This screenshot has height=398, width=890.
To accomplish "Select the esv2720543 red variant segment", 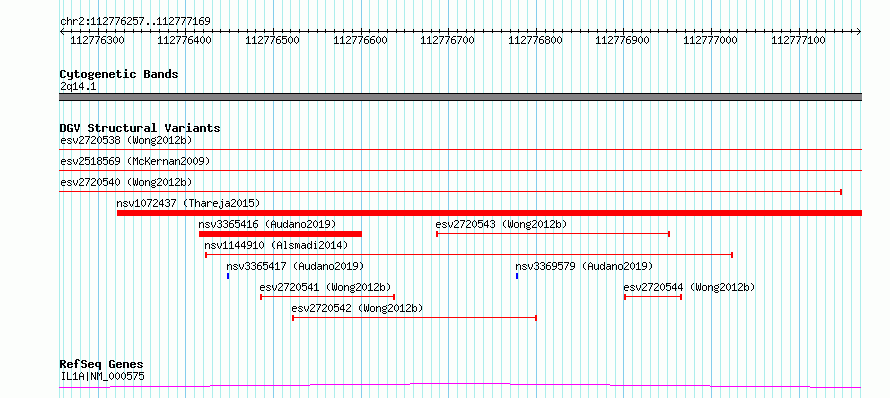I will click(553, 234).
